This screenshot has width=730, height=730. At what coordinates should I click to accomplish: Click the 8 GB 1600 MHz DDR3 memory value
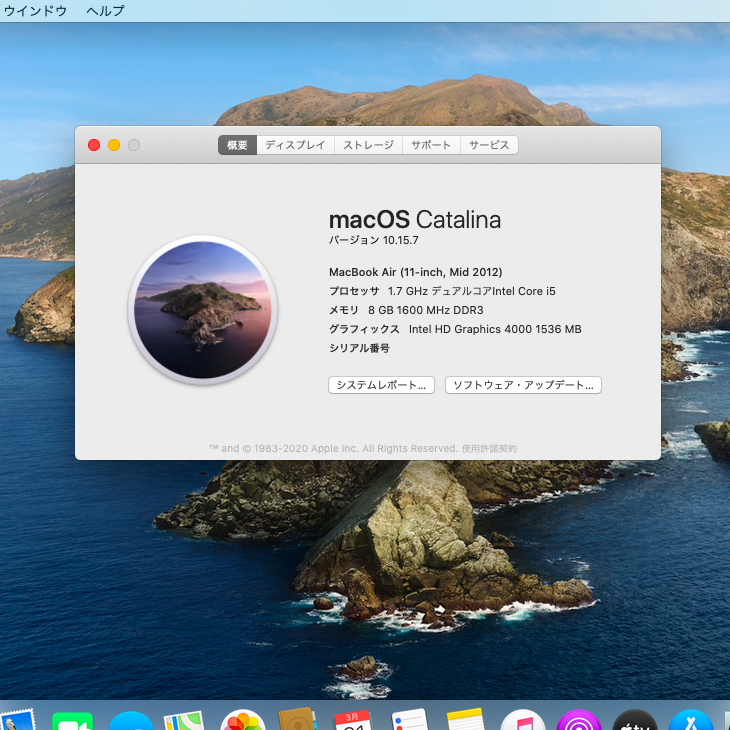pos(426,310)
